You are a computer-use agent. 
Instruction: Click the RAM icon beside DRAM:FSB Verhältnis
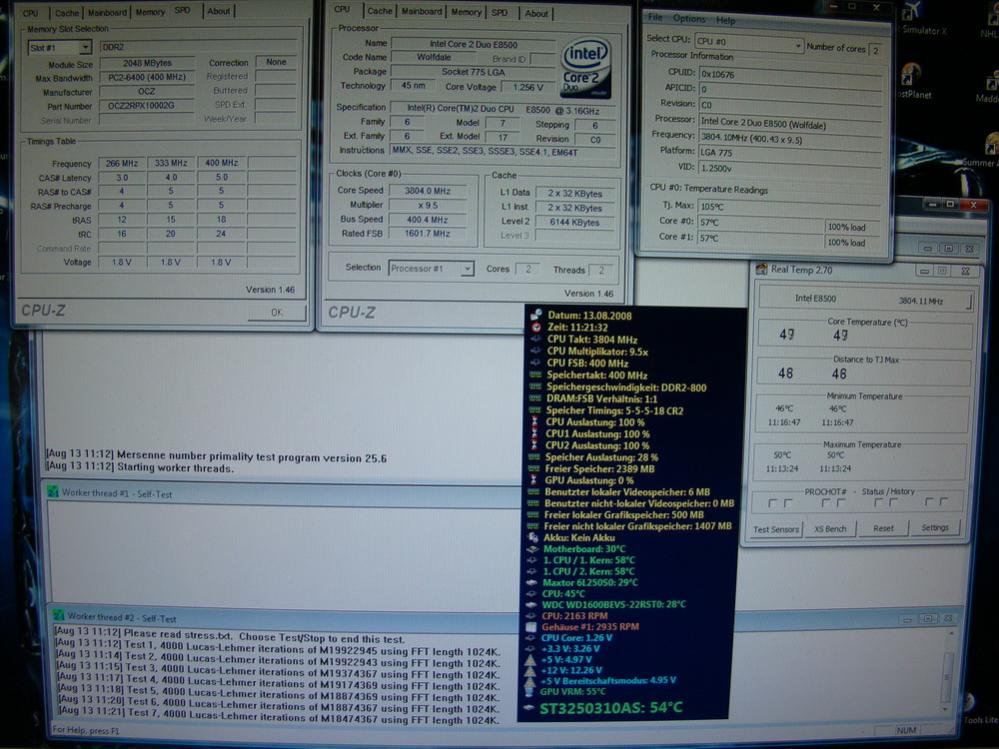tap(535, 398)
